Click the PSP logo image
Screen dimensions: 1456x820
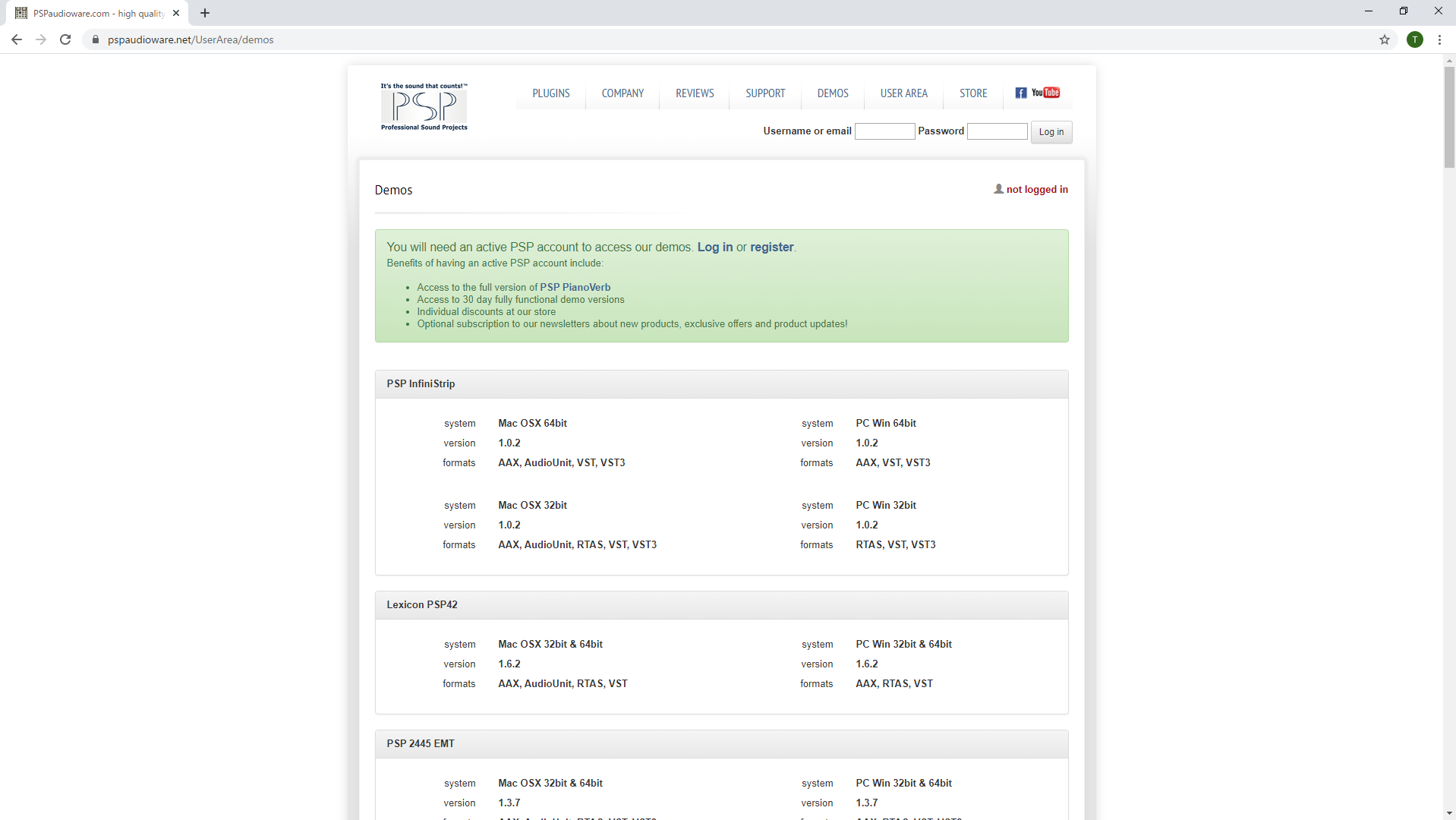(x=424, y=107)
